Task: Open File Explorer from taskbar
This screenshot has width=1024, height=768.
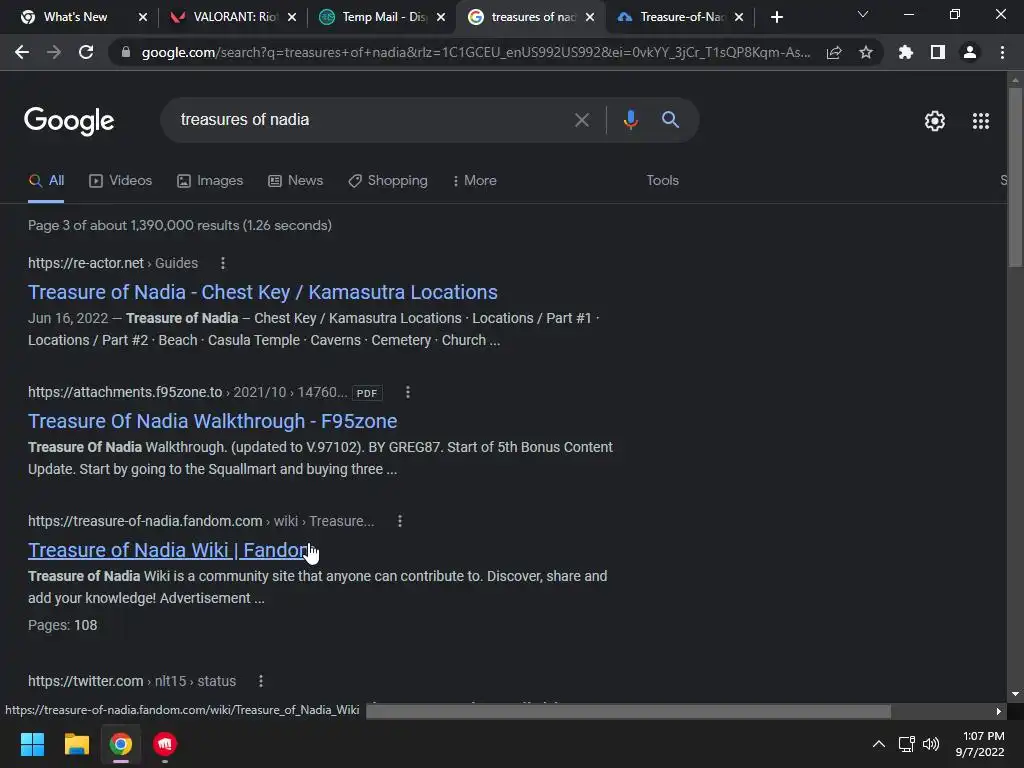Action: pos(76,744)
